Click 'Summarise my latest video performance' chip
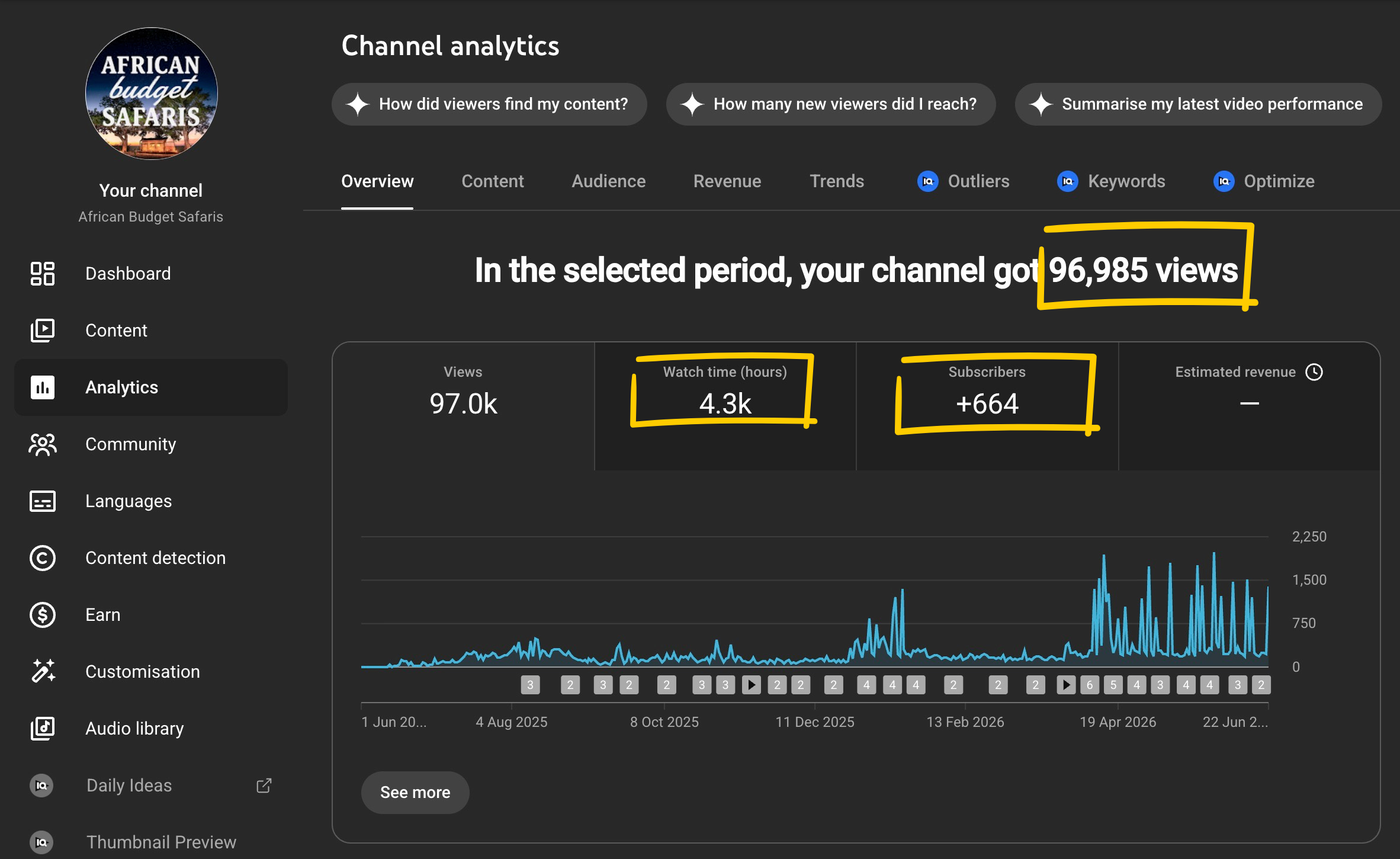Screen dimensions: 1400x859 coord(1198,104)
